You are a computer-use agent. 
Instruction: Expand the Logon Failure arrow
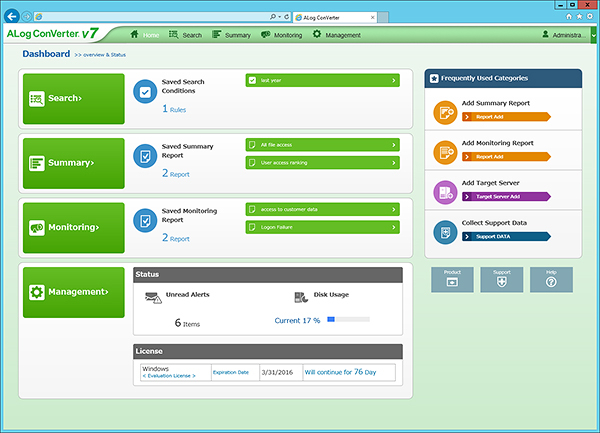point(393,227)
